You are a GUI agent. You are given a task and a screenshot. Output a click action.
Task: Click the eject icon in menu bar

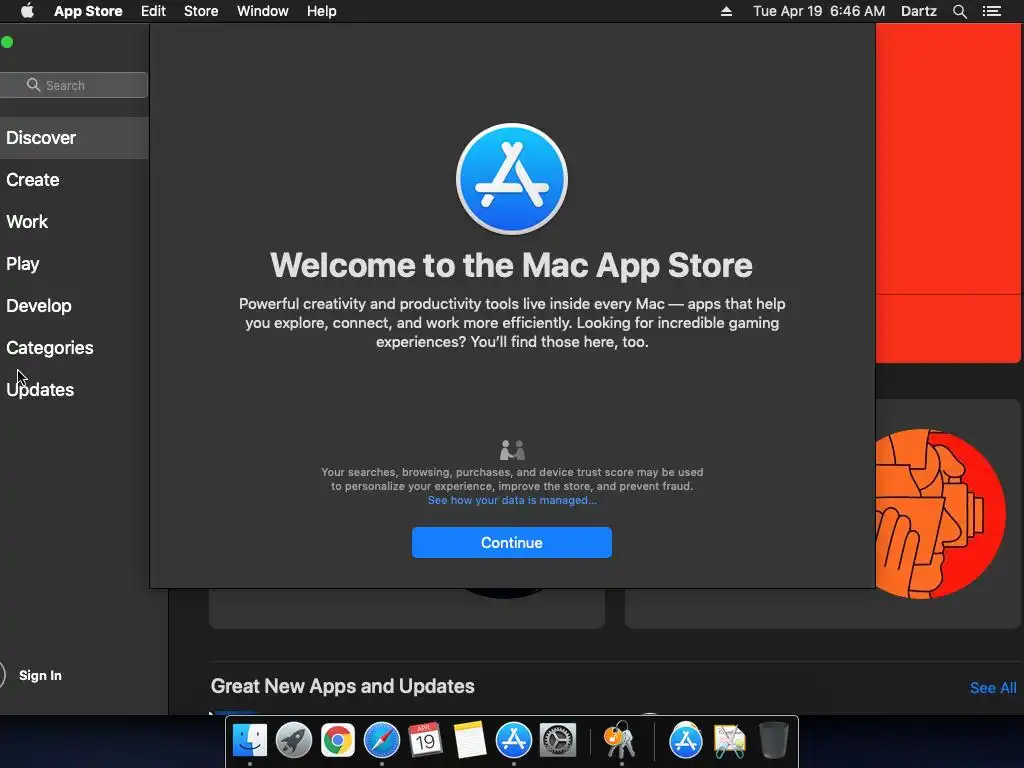point(726,11)
